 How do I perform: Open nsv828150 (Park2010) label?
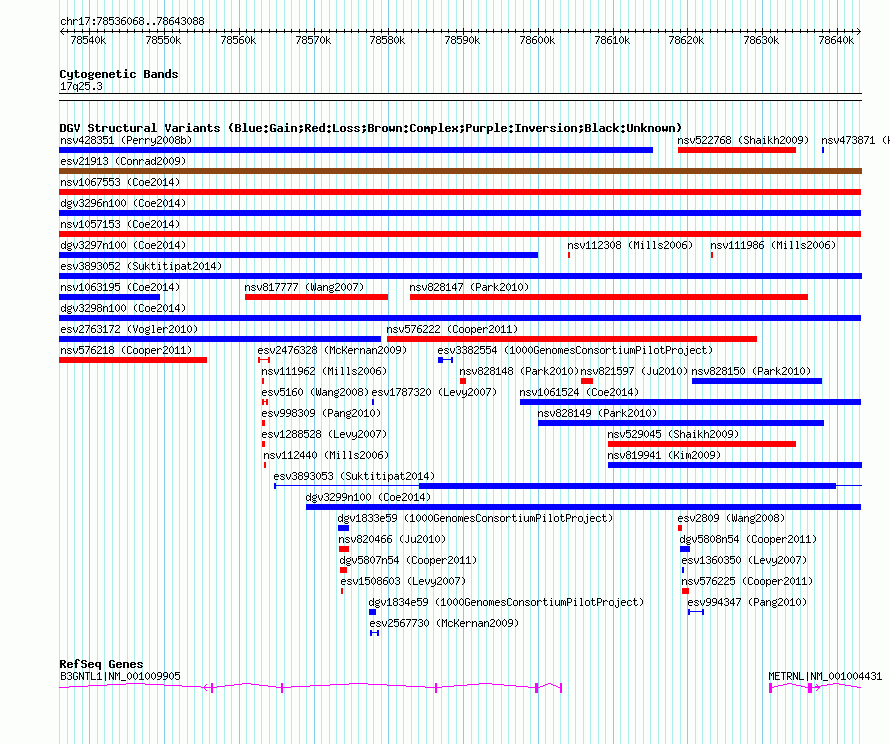pos(751,371)
